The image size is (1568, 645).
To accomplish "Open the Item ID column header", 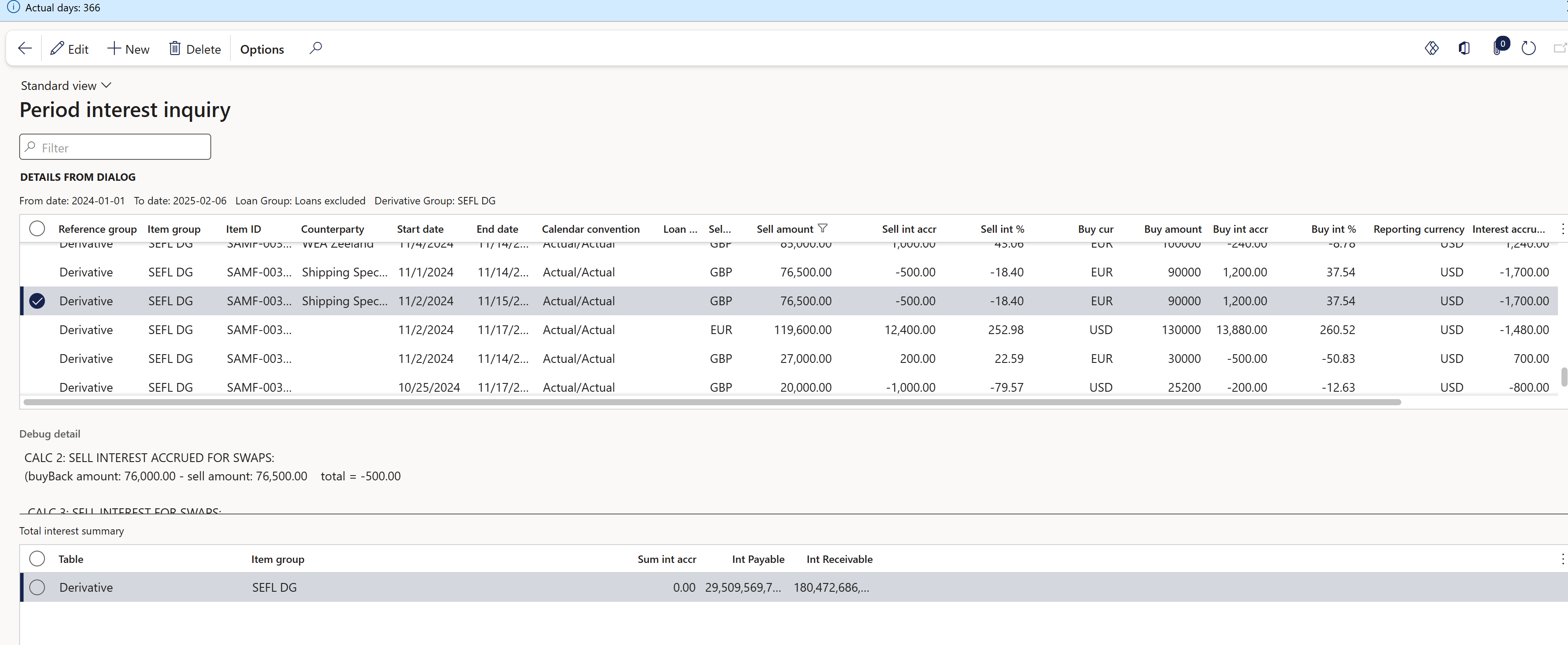I will 244,229.
